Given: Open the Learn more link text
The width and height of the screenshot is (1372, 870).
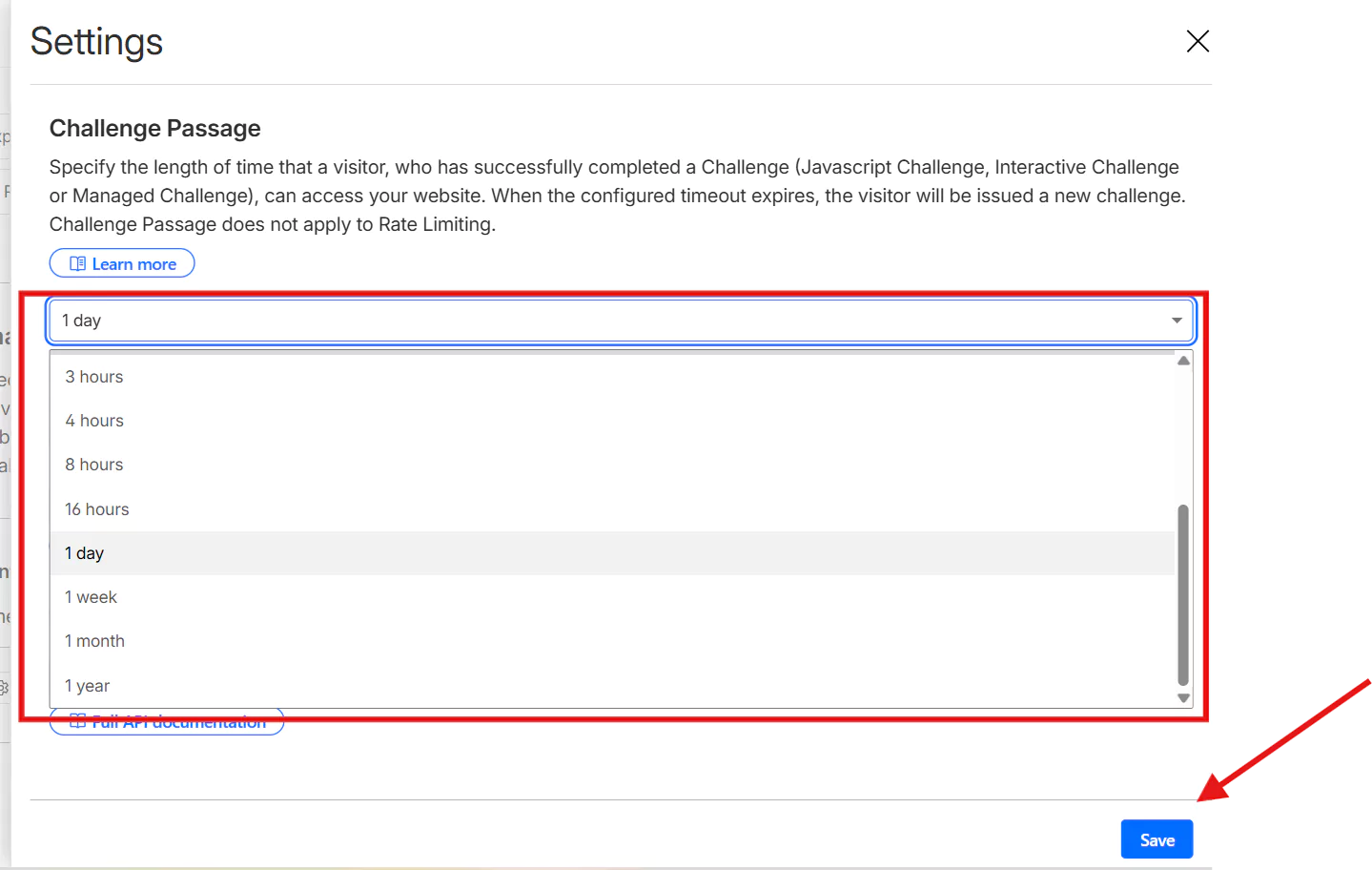Looking at the screenshot, I should tap(134, 264).
